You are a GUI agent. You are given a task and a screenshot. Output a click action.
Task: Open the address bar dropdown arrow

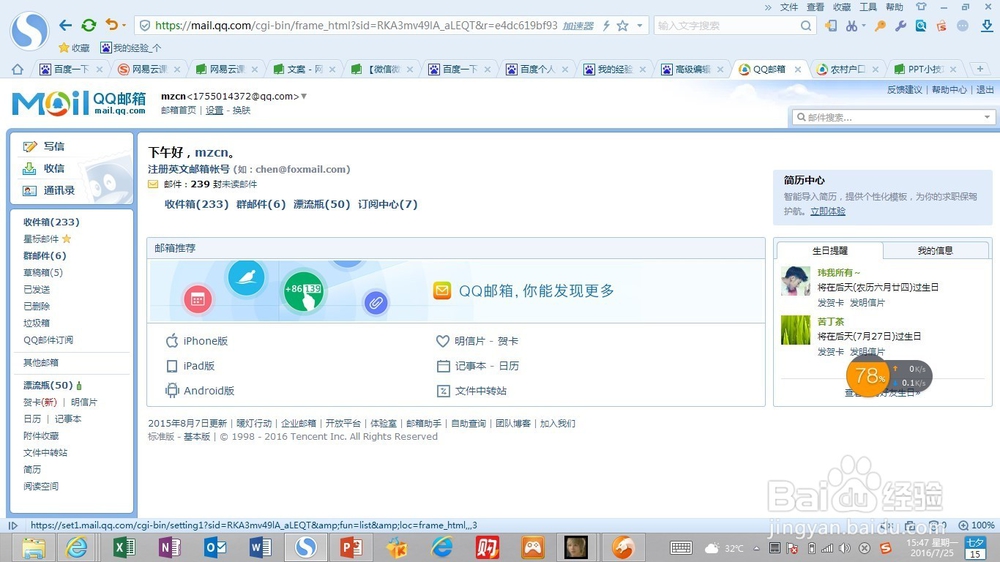(x=640, y=26)
